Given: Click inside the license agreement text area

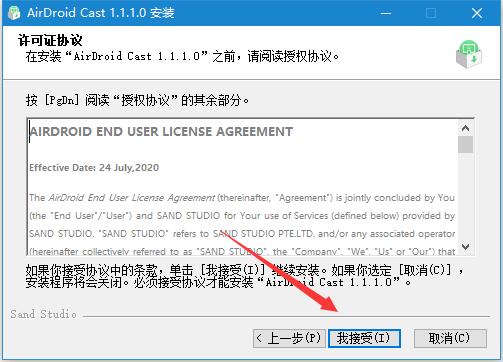Looking at the screenshot, I should pos(243,187).
